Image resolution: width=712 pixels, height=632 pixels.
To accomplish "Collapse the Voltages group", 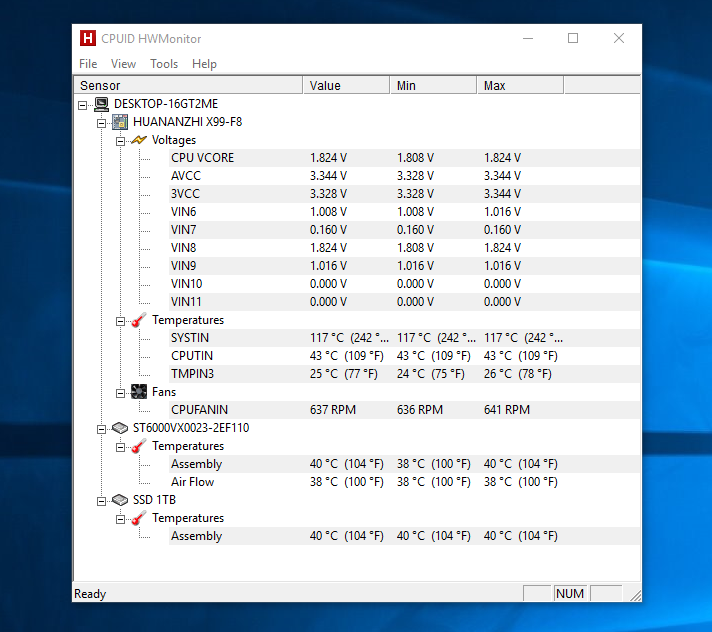I will [120, 141].
